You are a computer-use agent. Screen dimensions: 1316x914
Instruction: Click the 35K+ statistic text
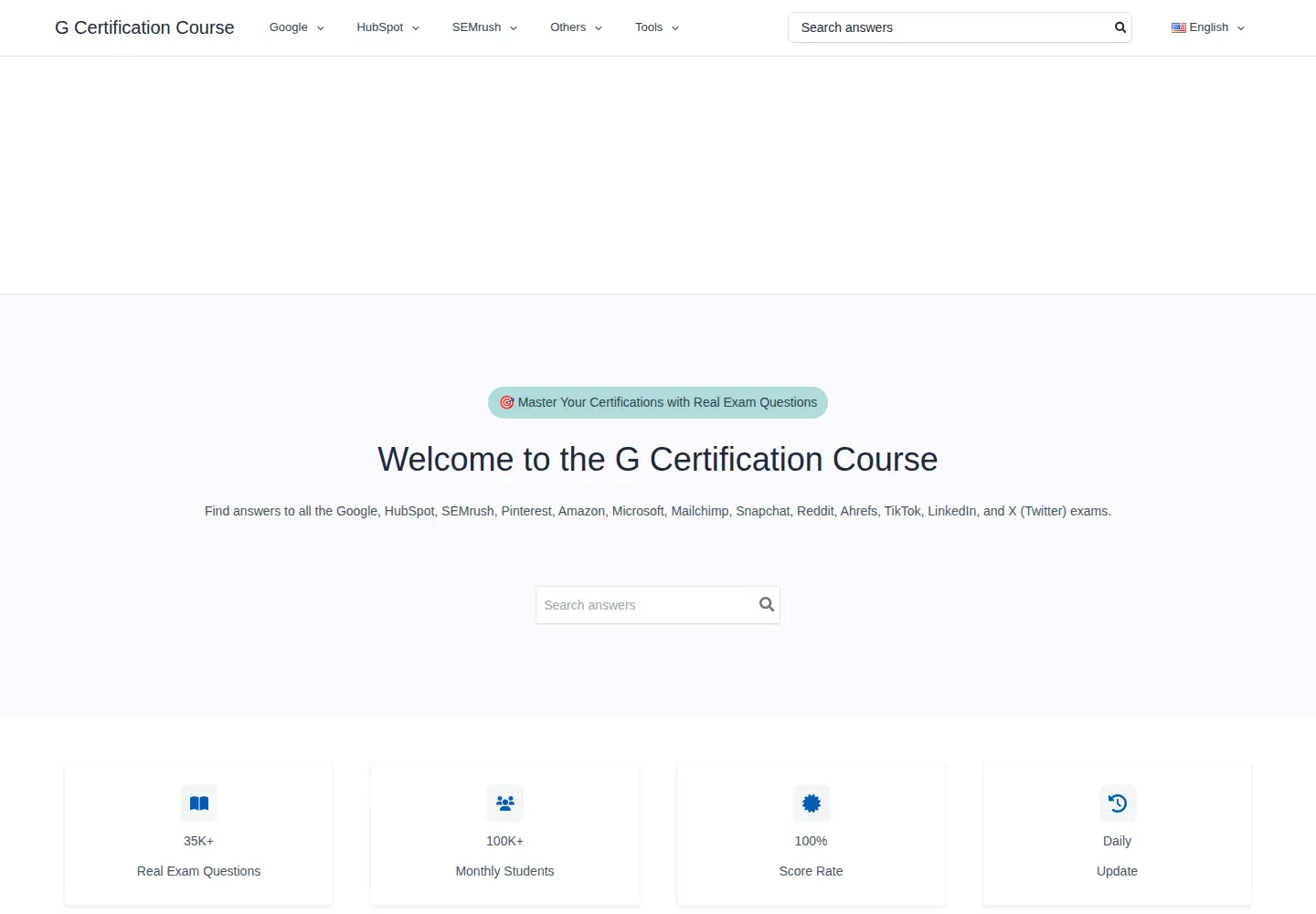click(x=198, y=841)
